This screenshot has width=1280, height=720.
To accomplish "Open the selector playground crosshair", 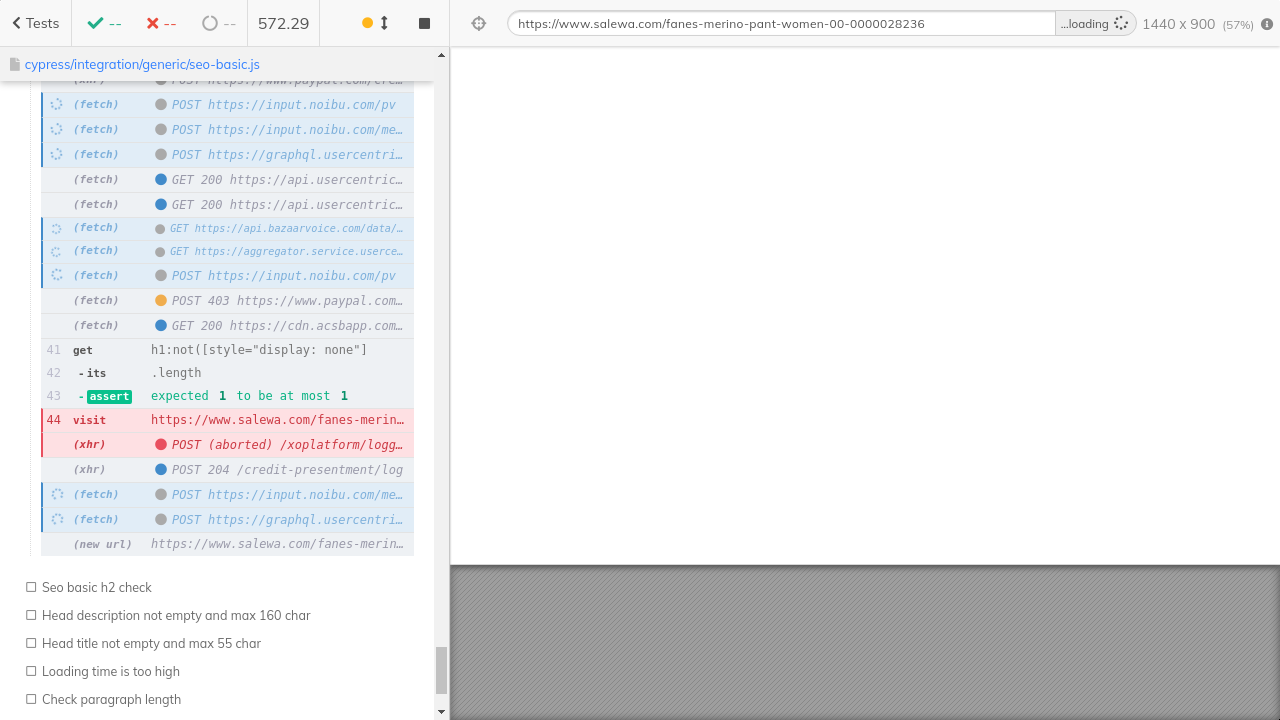I will (479, 23).
